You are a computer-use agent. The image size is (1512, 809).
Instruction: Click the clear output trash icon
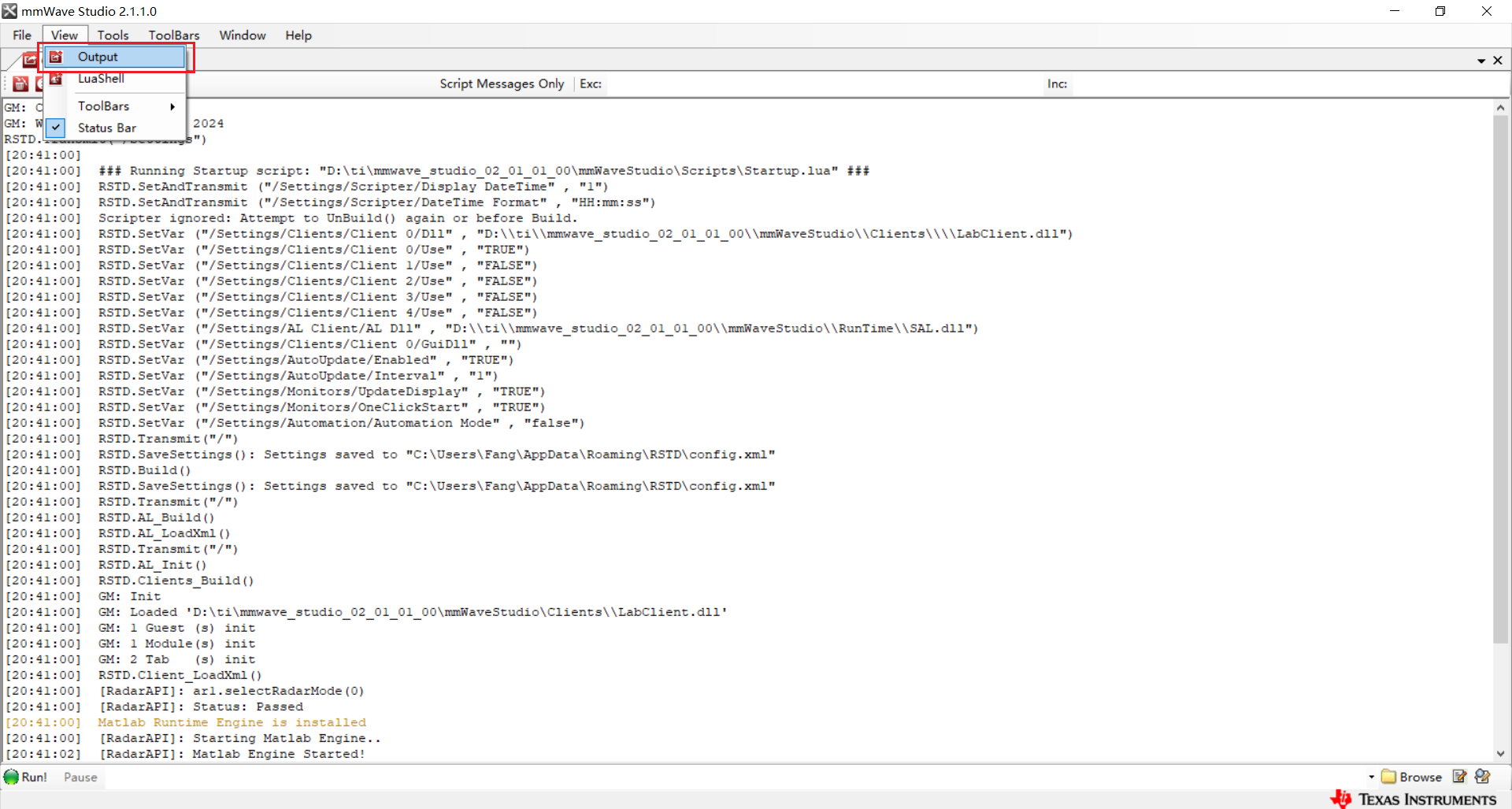pyautogui.click(x=20, y=83)
